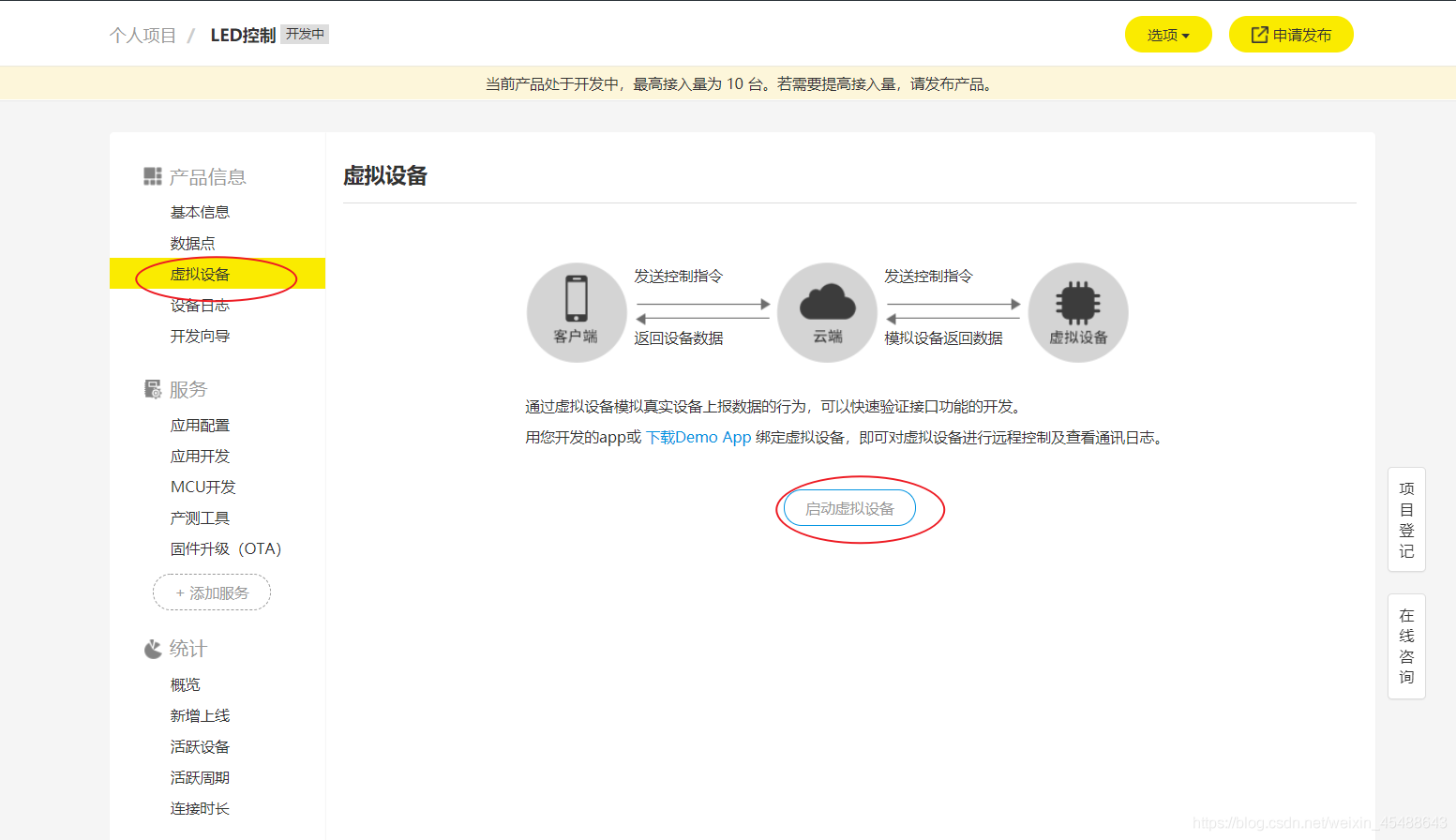This screenshot has height=840, width=1456.
Task: Click the 虚拟设备 chip icon in diagram
Action: (x=1077, y=303)
